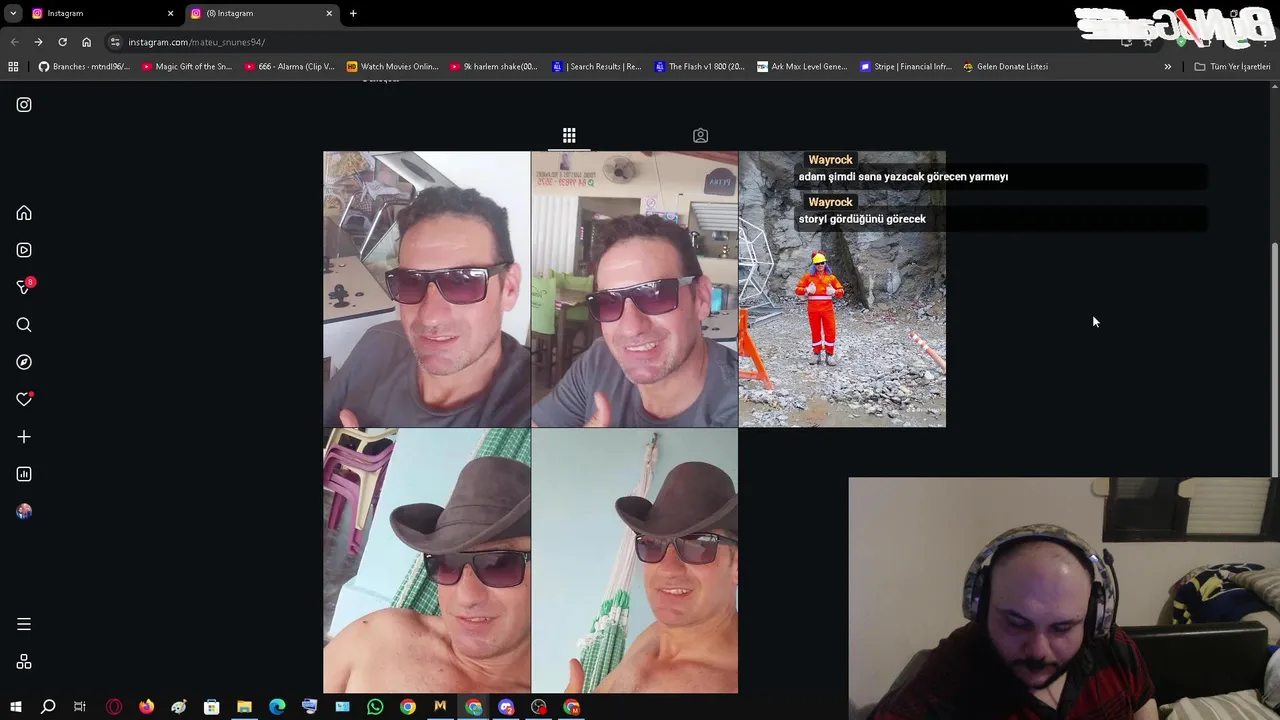Open the Meta apps icon at sidebar bottom
The image size is (1280, 720).
click(24, 662)
